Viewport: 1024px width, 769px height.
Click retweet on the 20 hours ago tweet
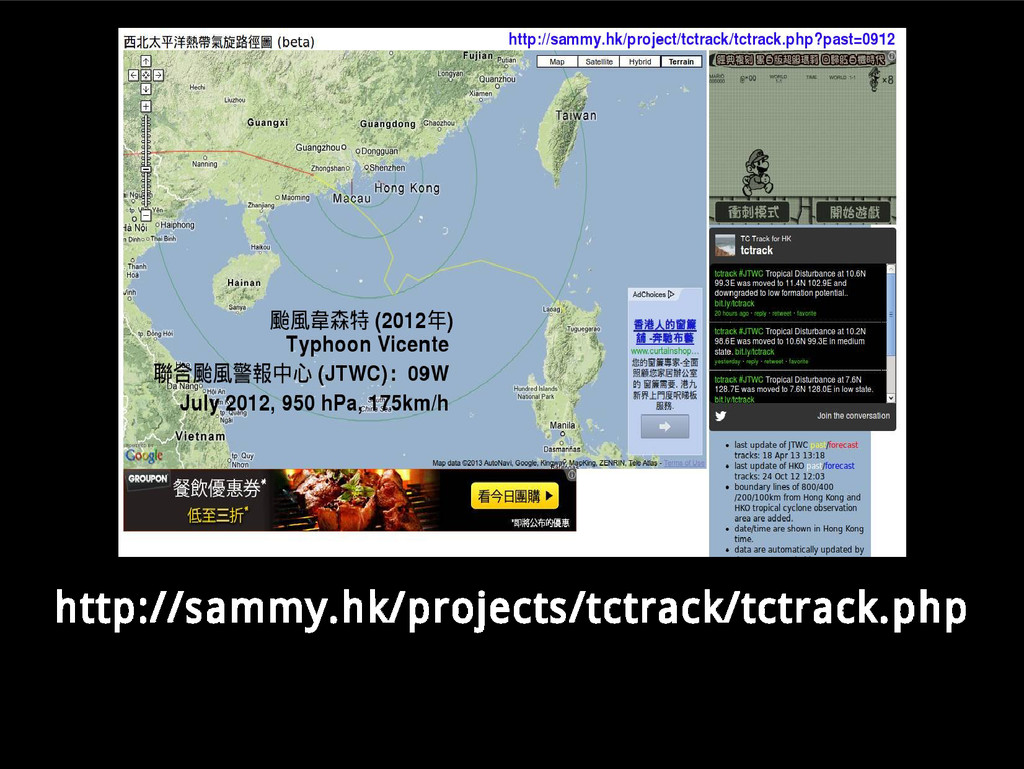tap(781, 313)
